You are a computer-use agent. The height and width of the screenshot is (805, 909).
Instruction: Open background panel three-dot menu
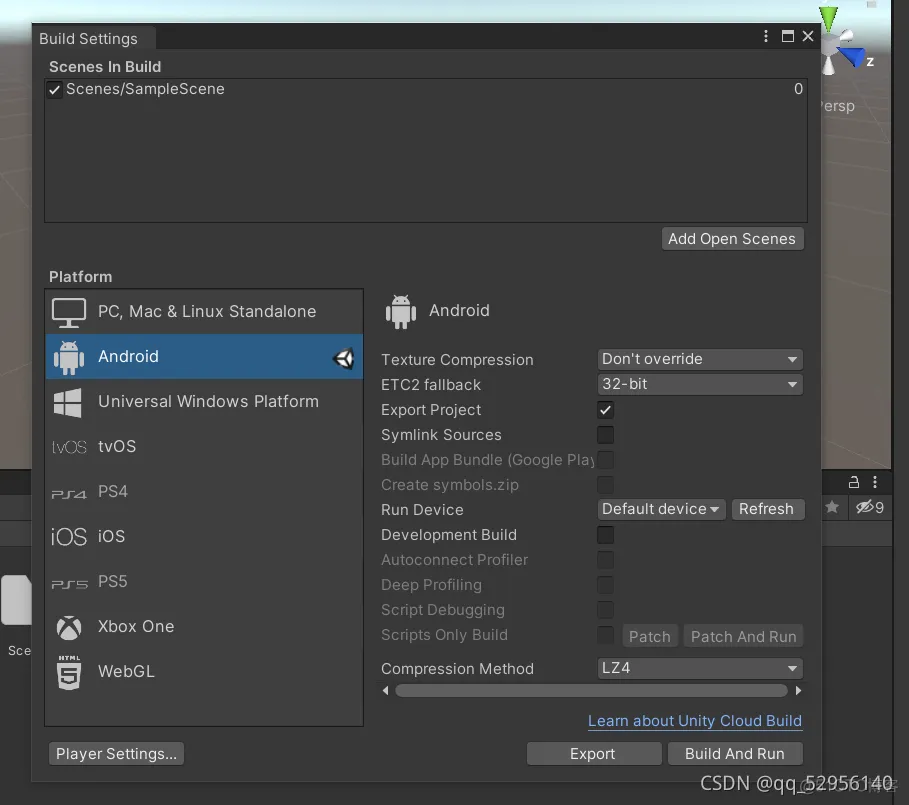click(x=875, y=482)
